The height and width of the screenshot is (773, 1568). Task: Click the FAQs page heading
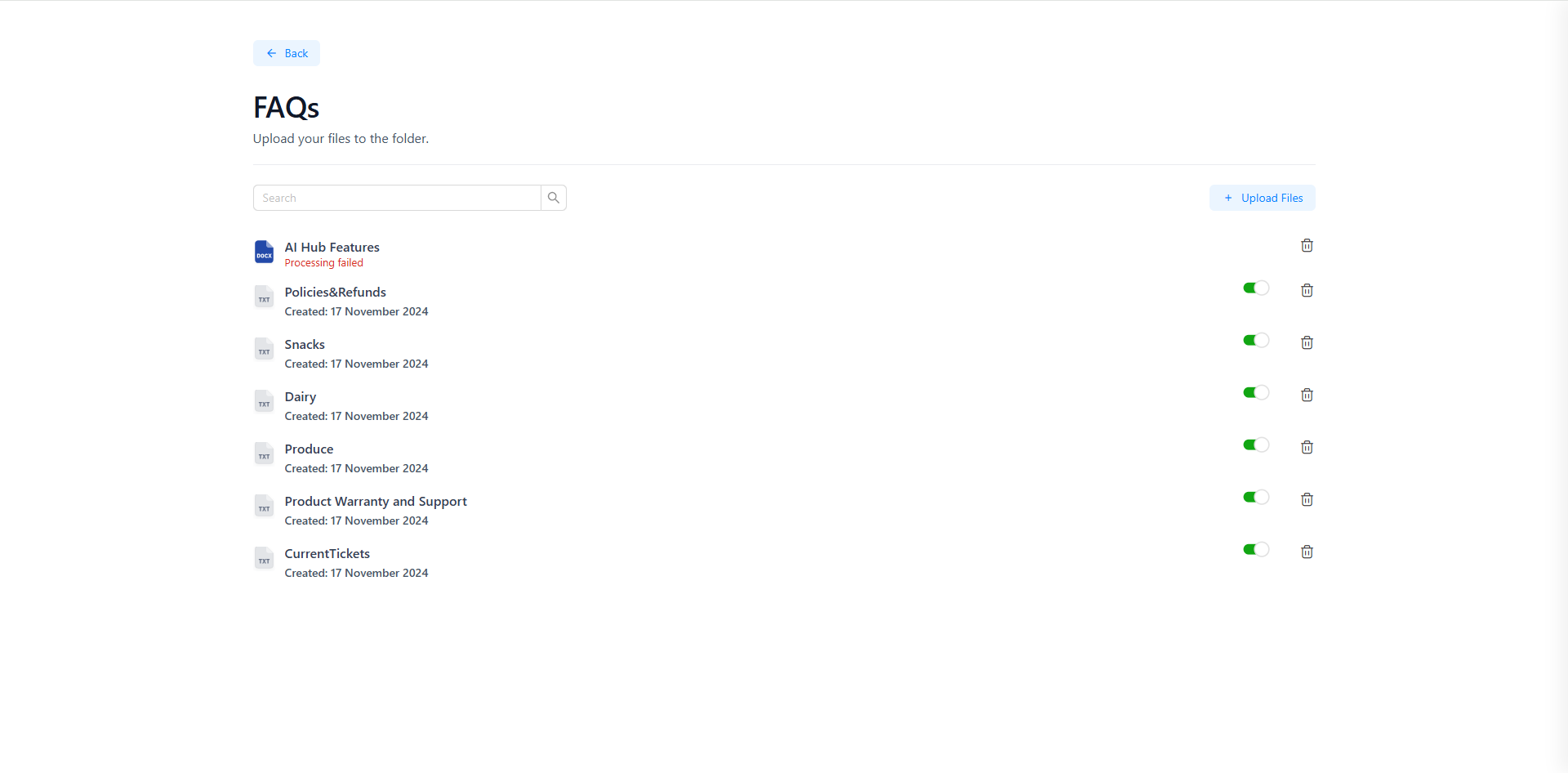286,107
